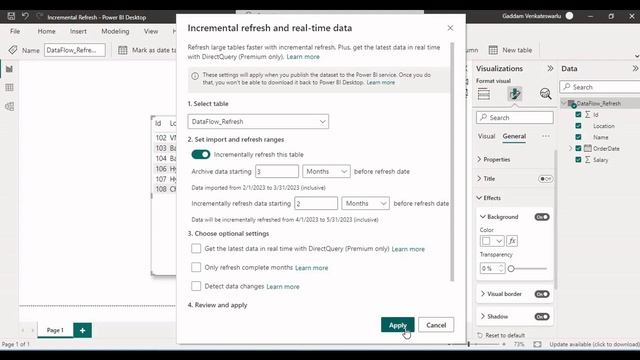
Task: Click Update available notification
Action: pyautogui.click(x=594, y=344)
